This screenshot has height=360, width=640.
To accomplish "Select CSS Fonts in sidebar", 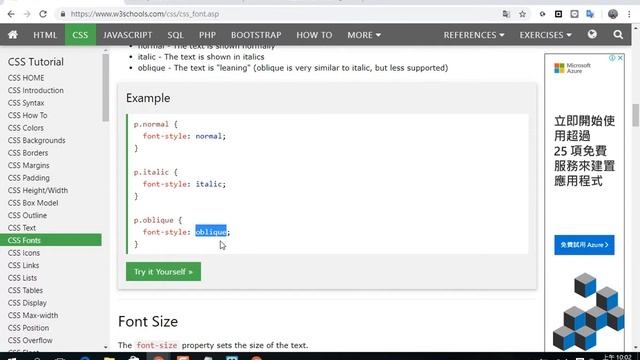I will [x=51, y=240].
